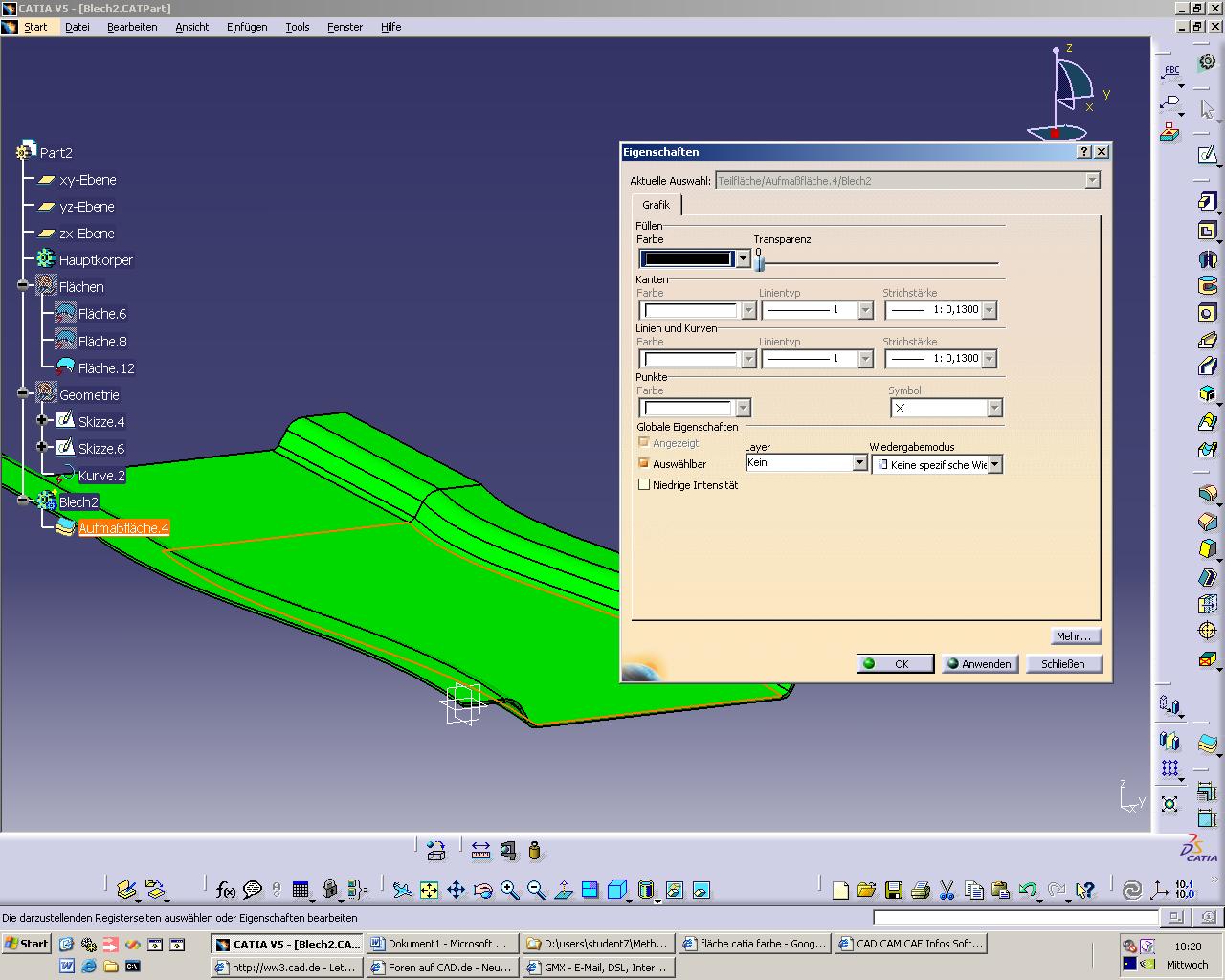This screenshot has height=980, width=1225.
Task: Enable the Niedrige Intensität checkbox
Action: (x=643, y=484)
